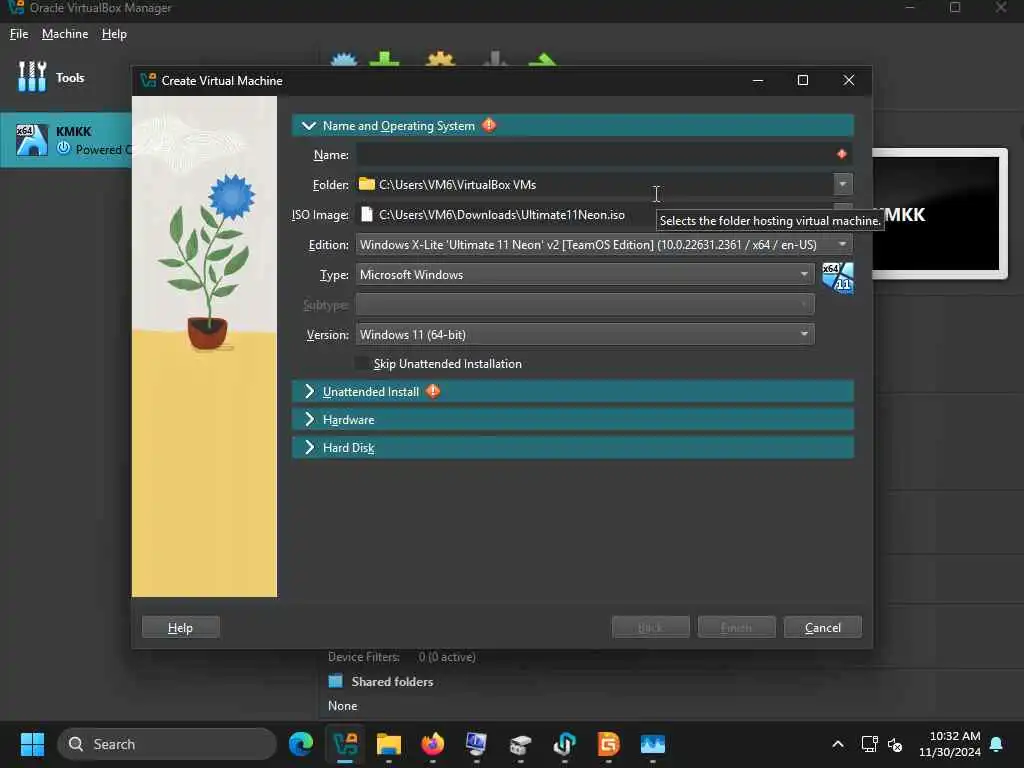Click the orange G application taskbar icon

pyautogui.click(x=608, y=744)
